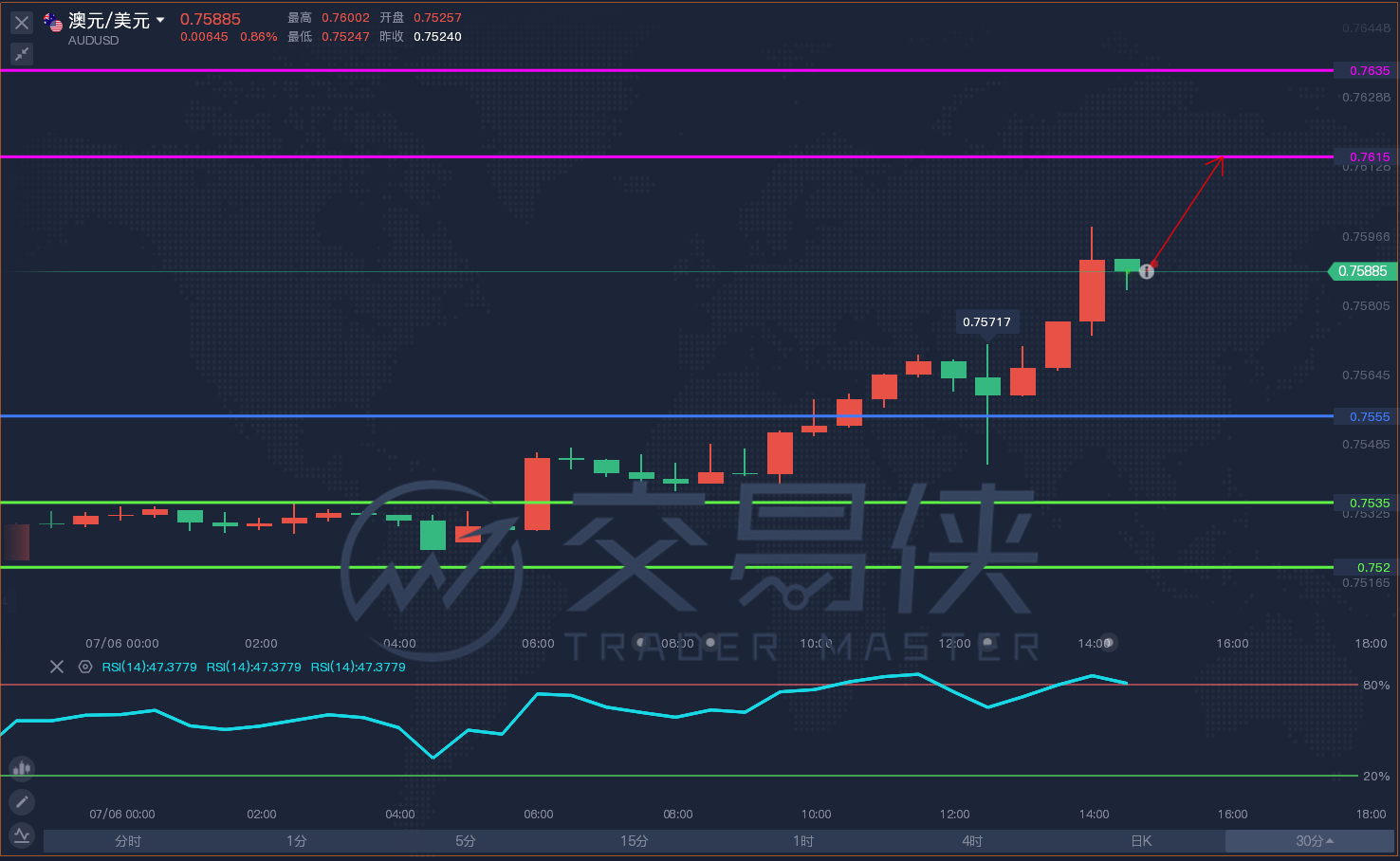Click the info marker beside the current candle

point(1147,271)
